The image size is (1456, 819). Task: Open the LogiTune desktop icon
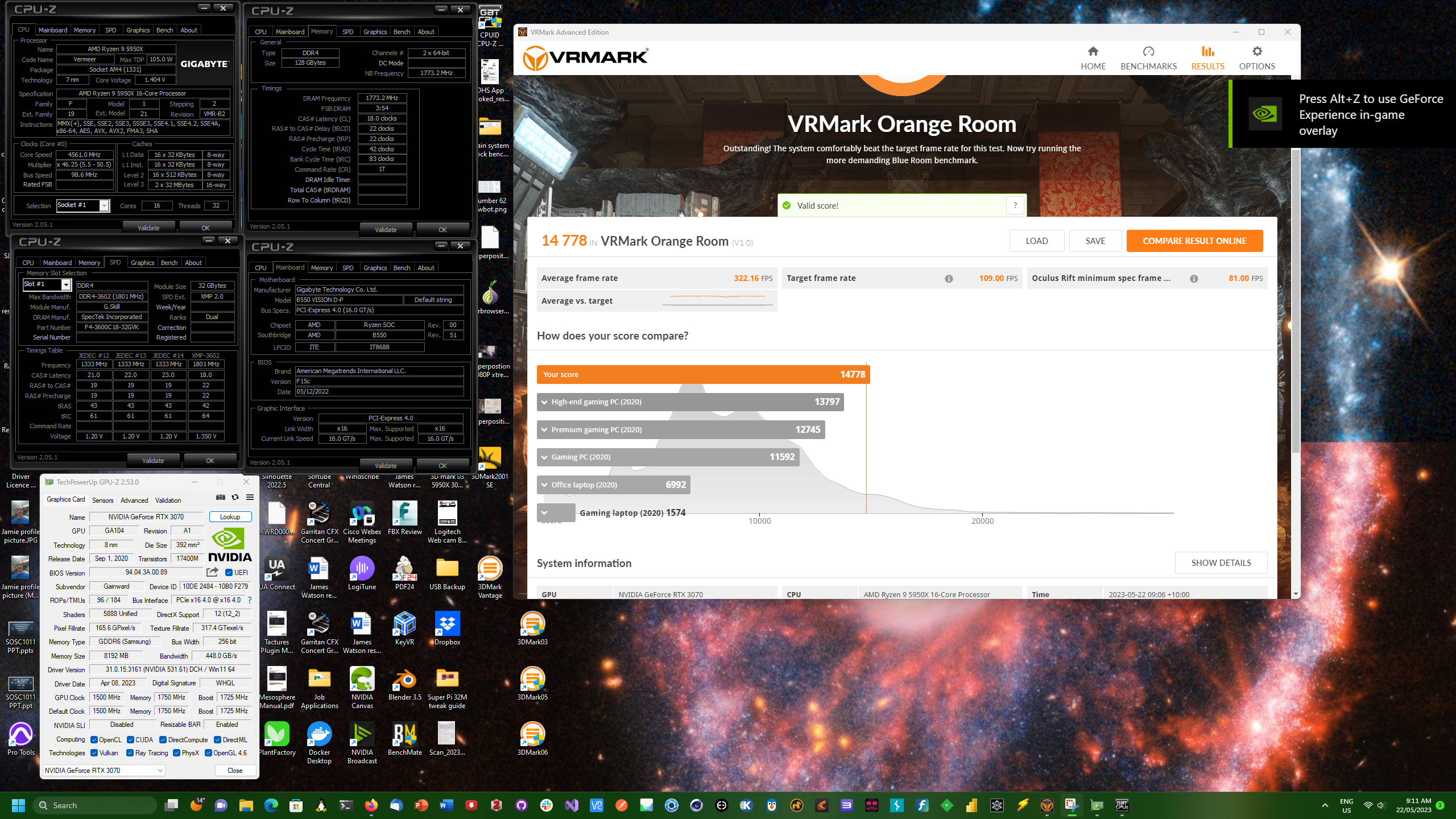(x=362, y=573)
